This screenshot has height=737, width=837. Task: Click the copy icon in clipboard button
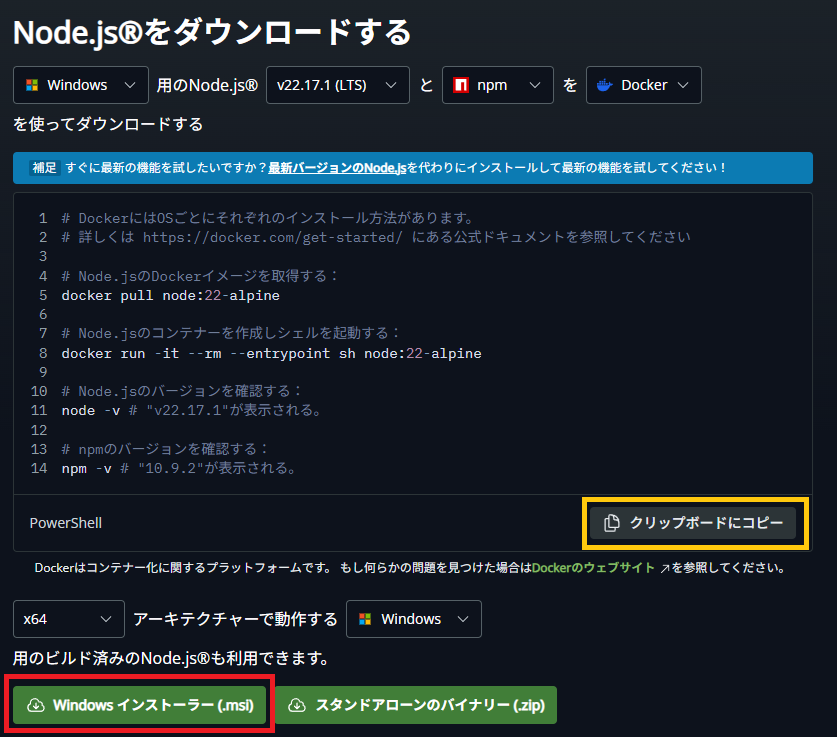[612, 523]
